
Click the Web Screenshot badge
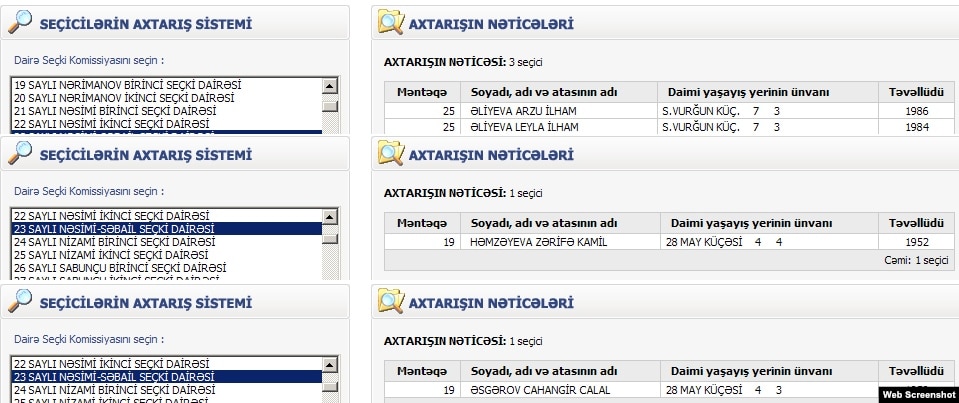(x=918, y=395)
